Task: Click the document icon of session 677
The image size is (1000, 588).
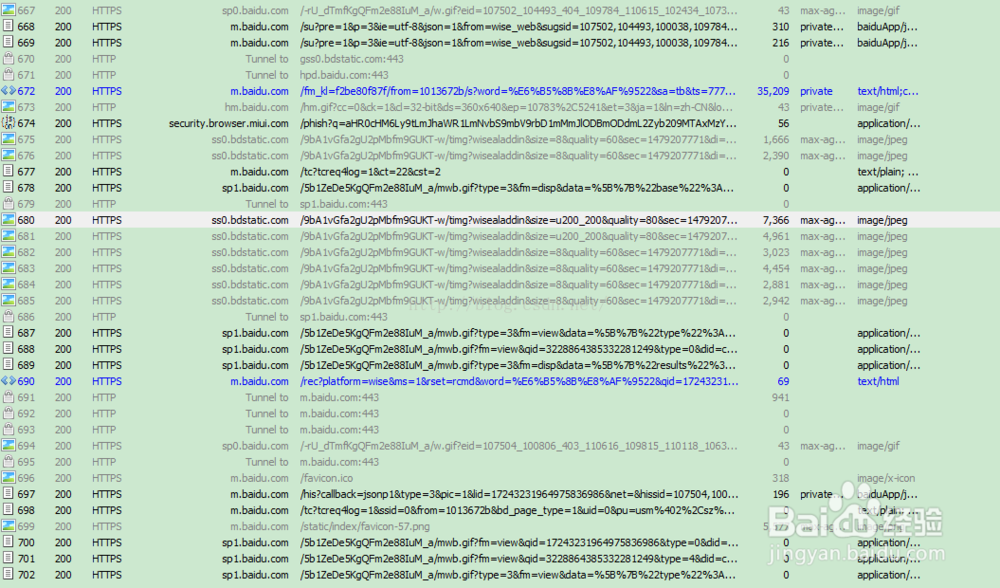Action: pyautogui.click(x=8, y=172)
